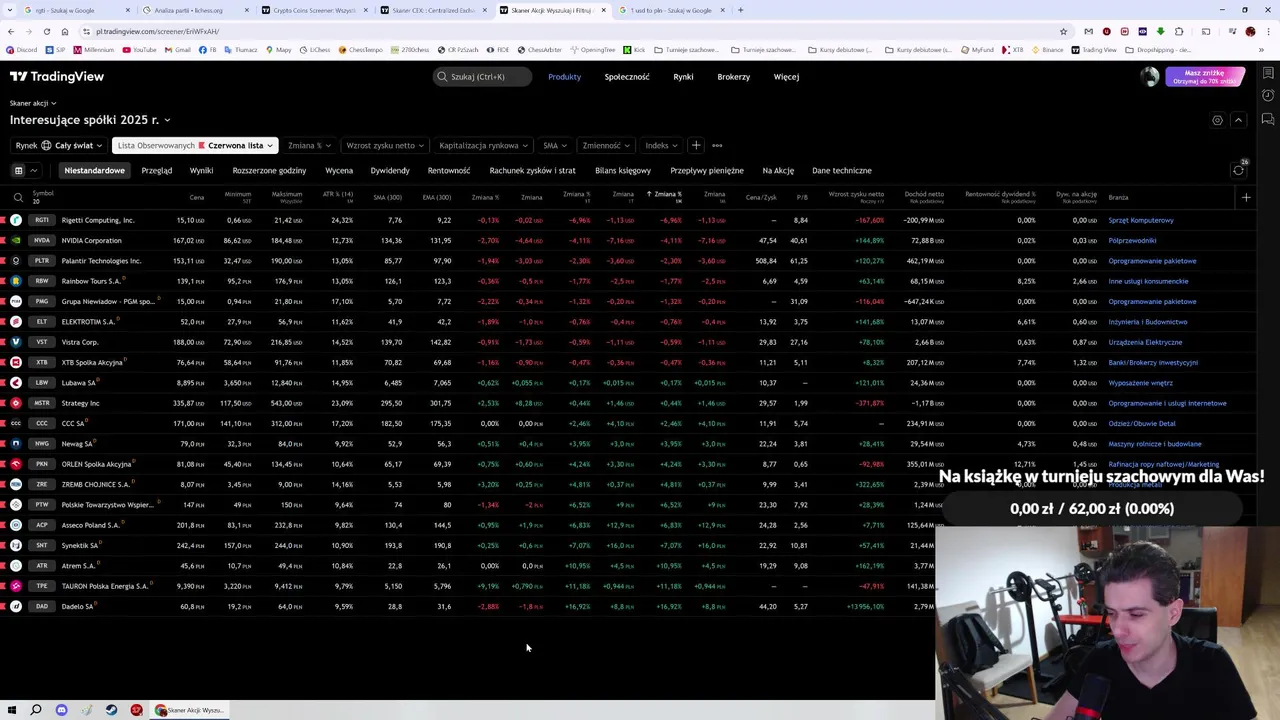
Task: Open the NVIDIA Corporation symbol link
Action: point(91,240)
